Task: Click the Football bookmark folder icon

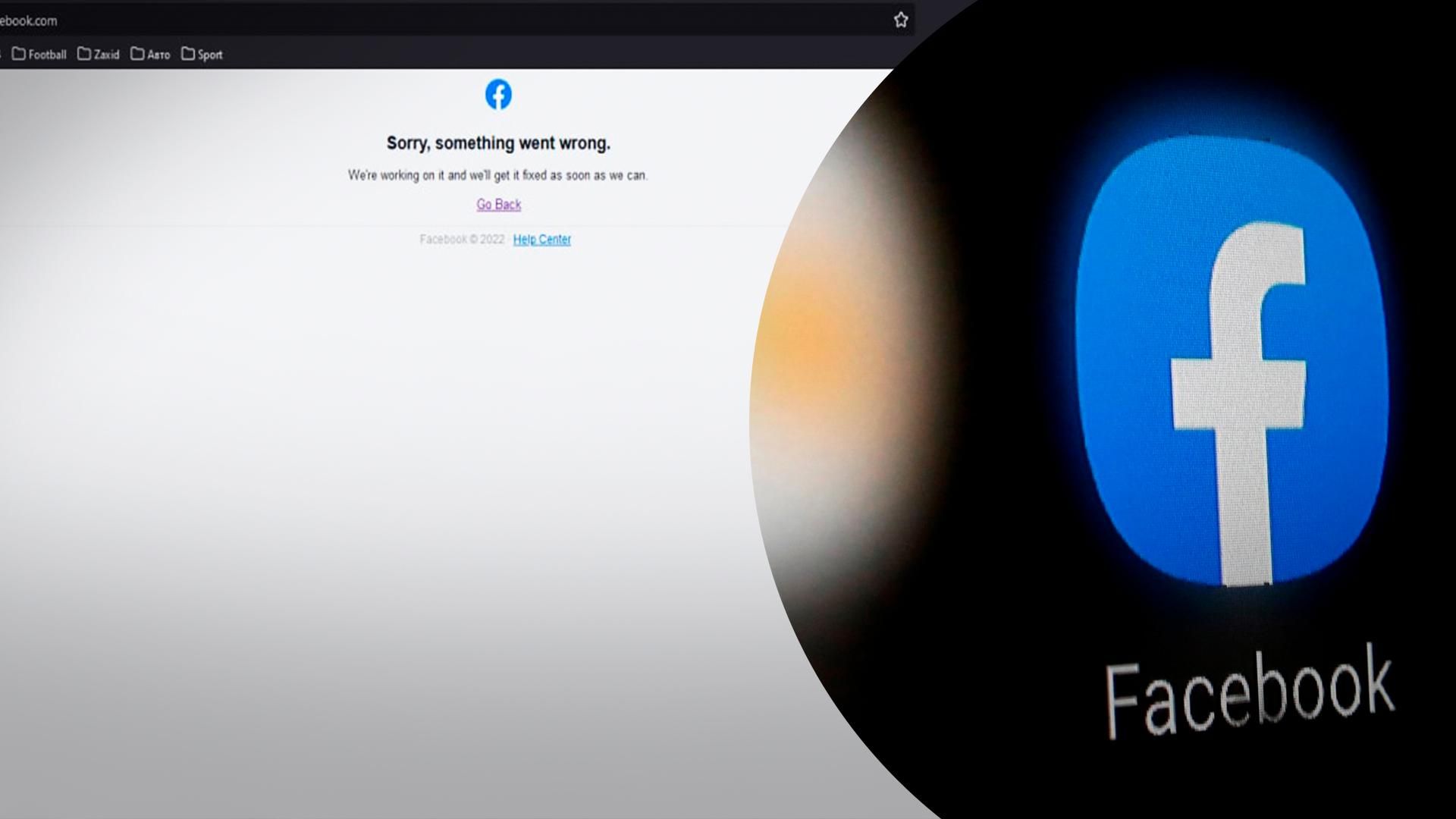Action: (18, 54)
